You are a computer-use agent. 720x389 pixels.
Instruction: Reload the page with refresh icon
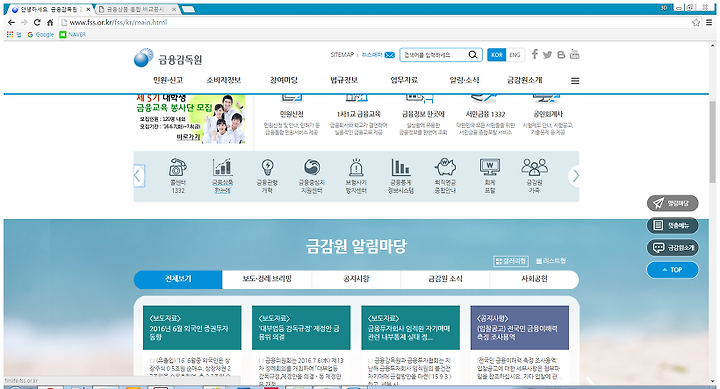pyautogui.click(x=37, y=22)
